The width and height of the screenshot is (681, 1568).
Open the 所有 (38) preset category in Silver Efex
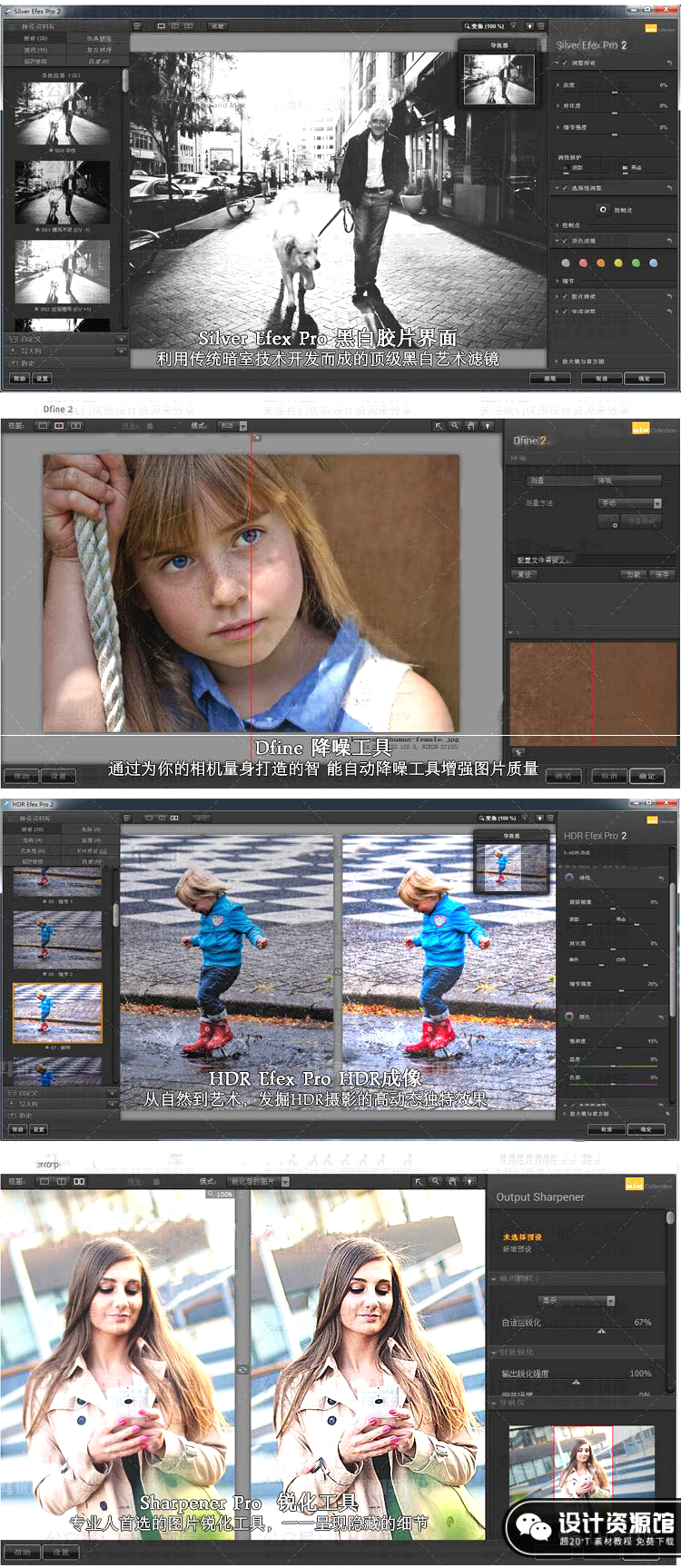pyautogui.click(x=35, y=38)
